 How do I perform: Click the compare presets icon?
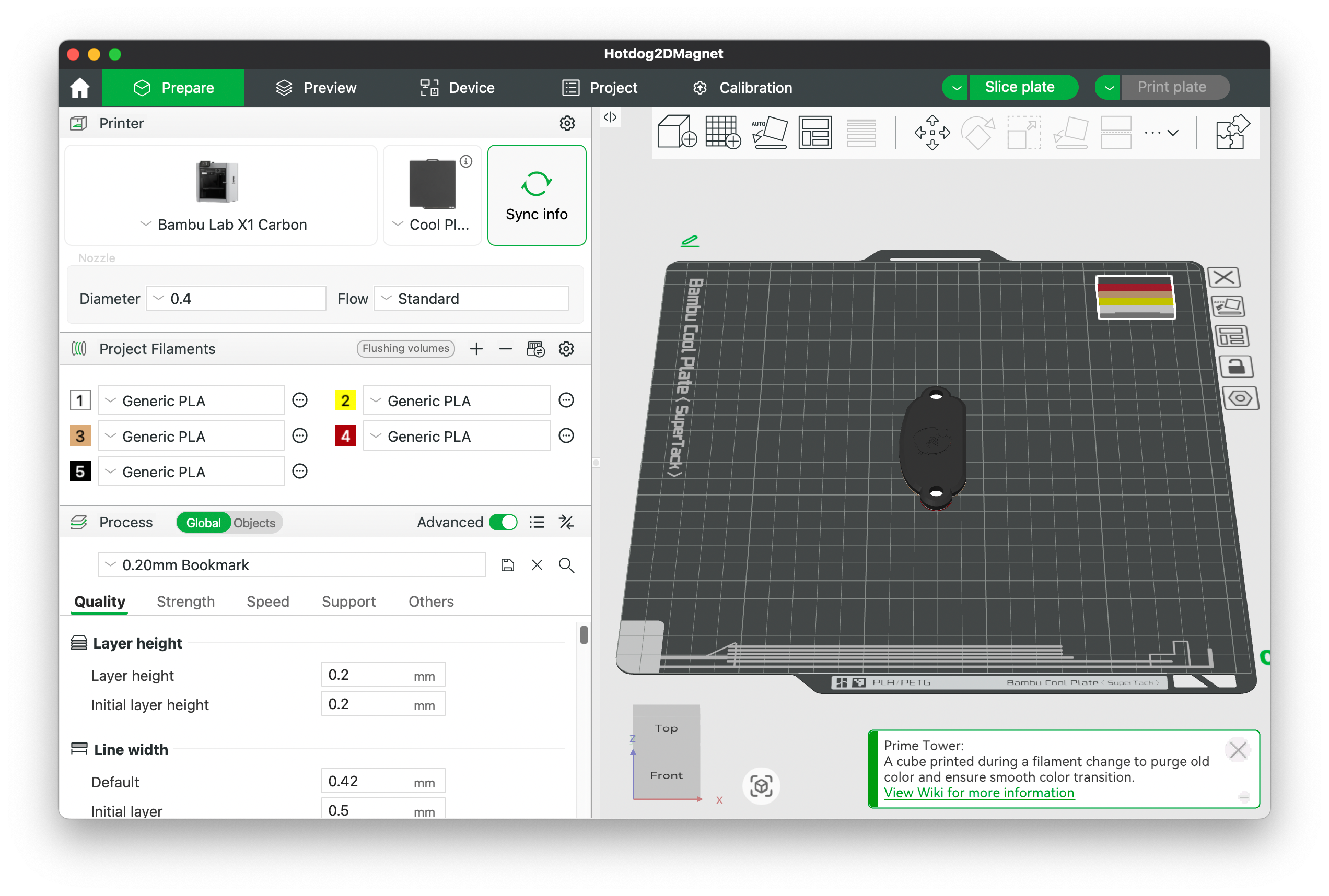(566, 522)
